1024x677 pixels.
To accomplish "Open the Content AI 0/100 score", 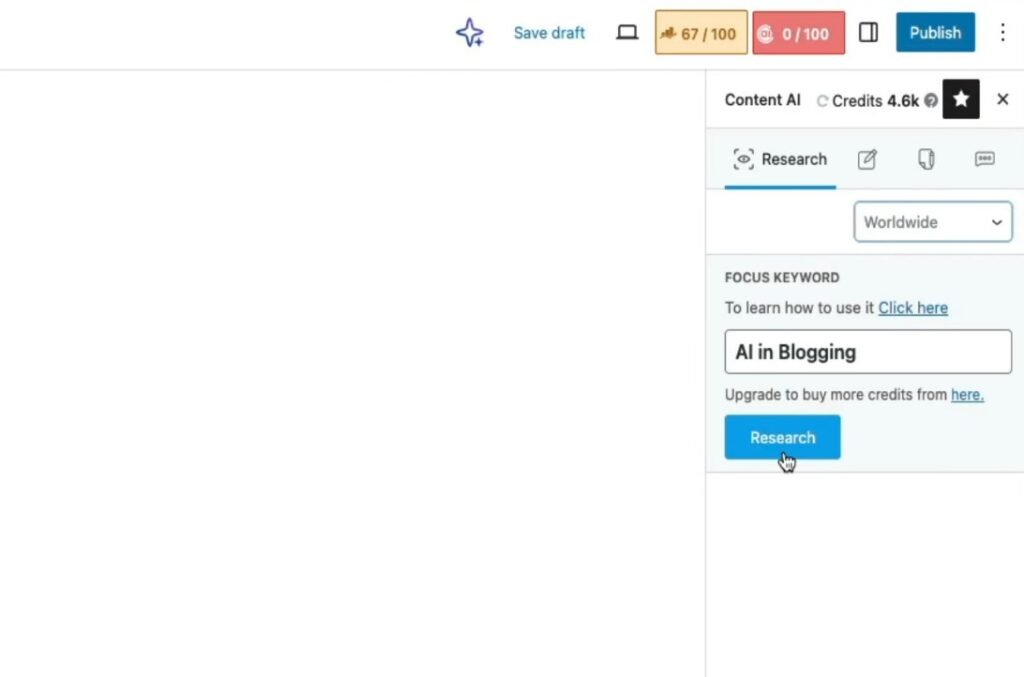I will click(798, 33).
